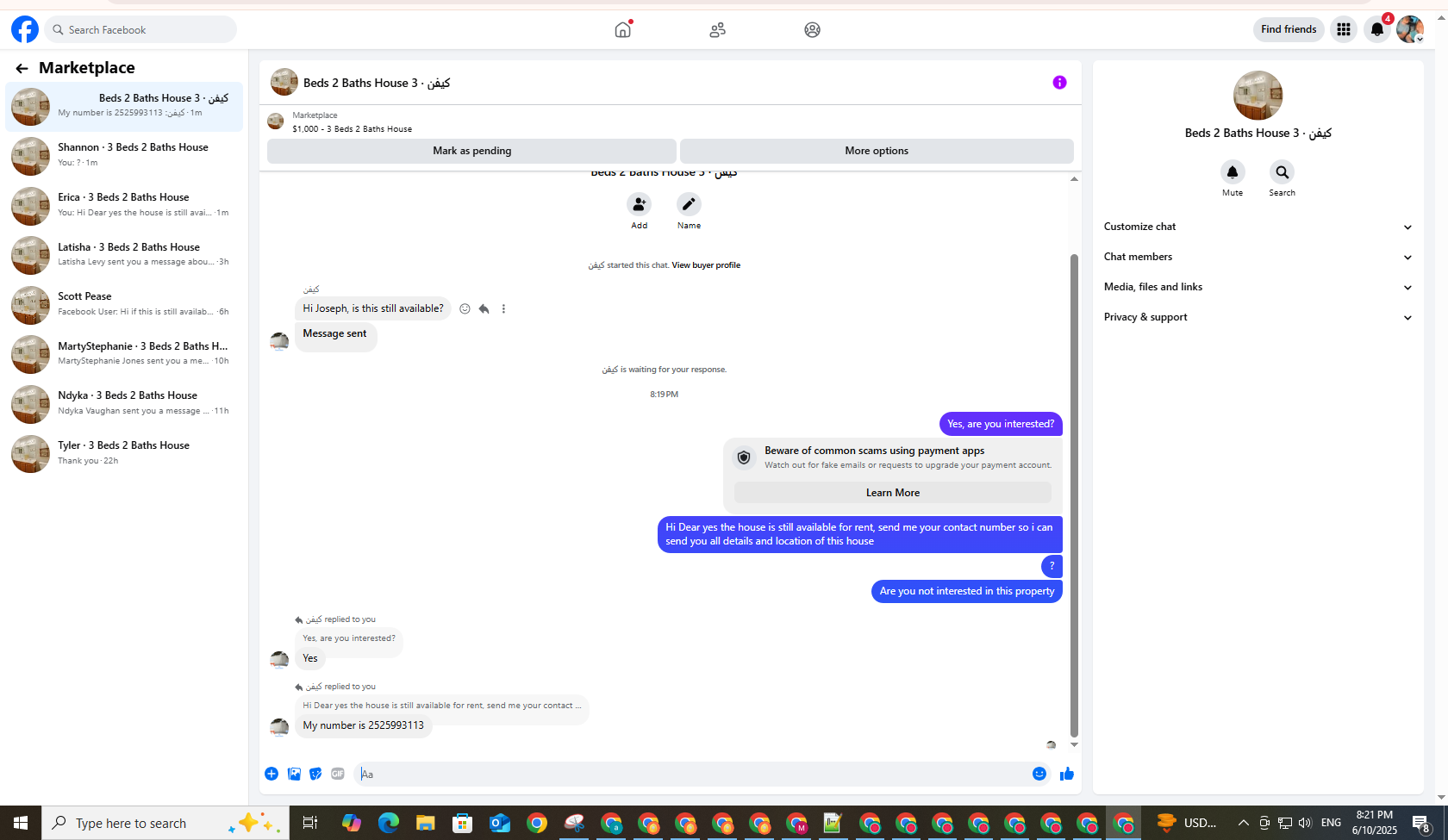
Task: Open the Latisha conversation
Action: 124,254
